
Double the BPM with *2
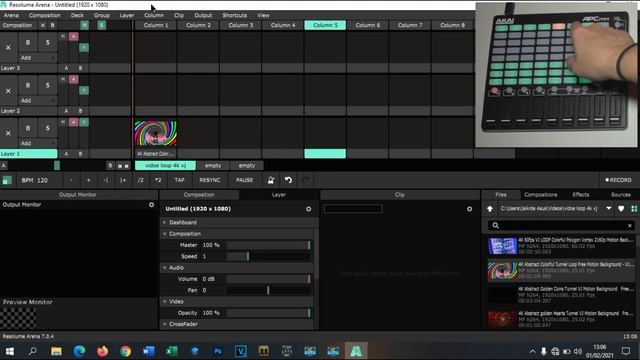tap(158, 180)
